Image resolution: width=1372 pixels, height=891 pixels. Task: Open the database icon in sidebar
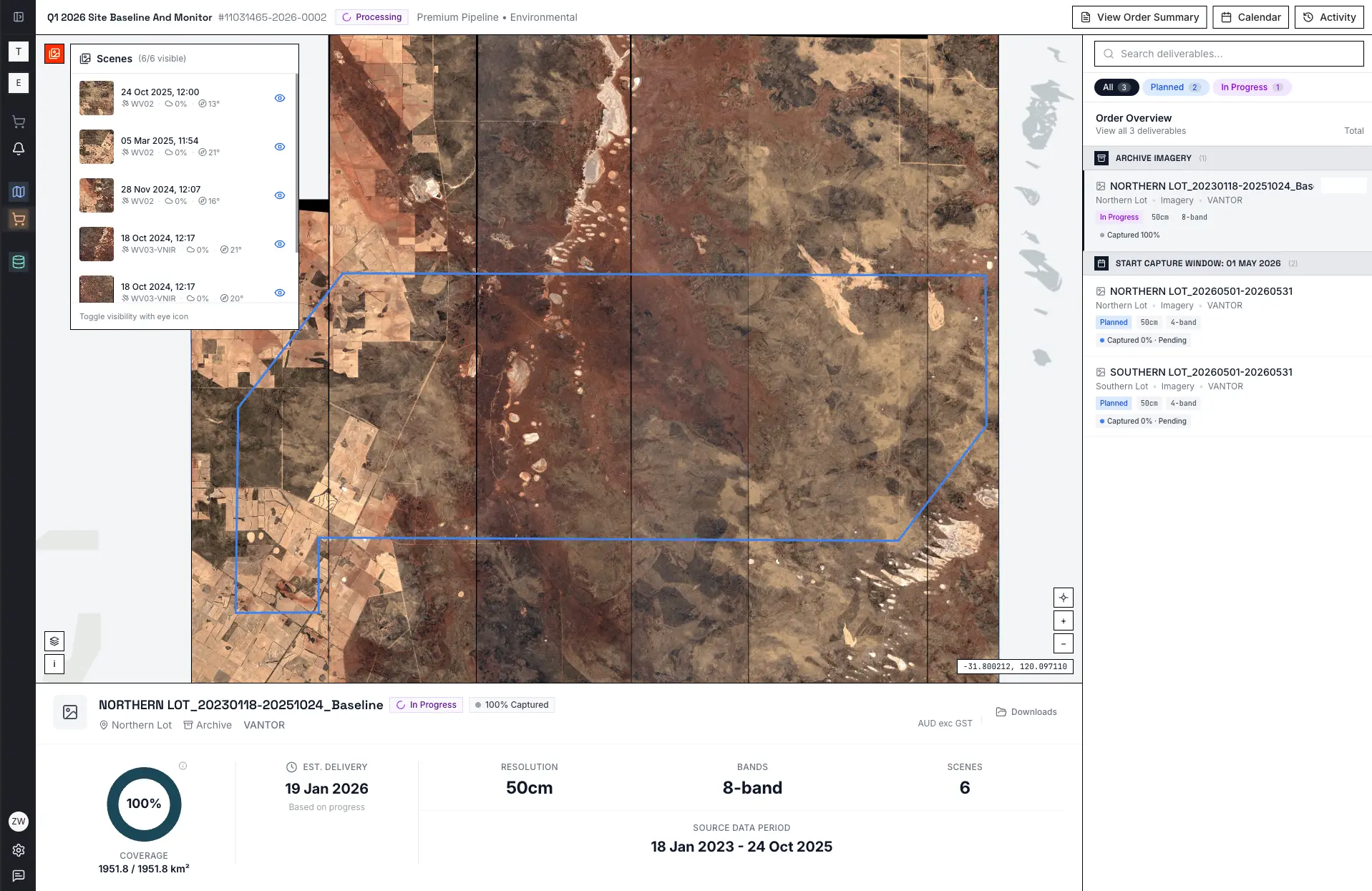point(19,262)
